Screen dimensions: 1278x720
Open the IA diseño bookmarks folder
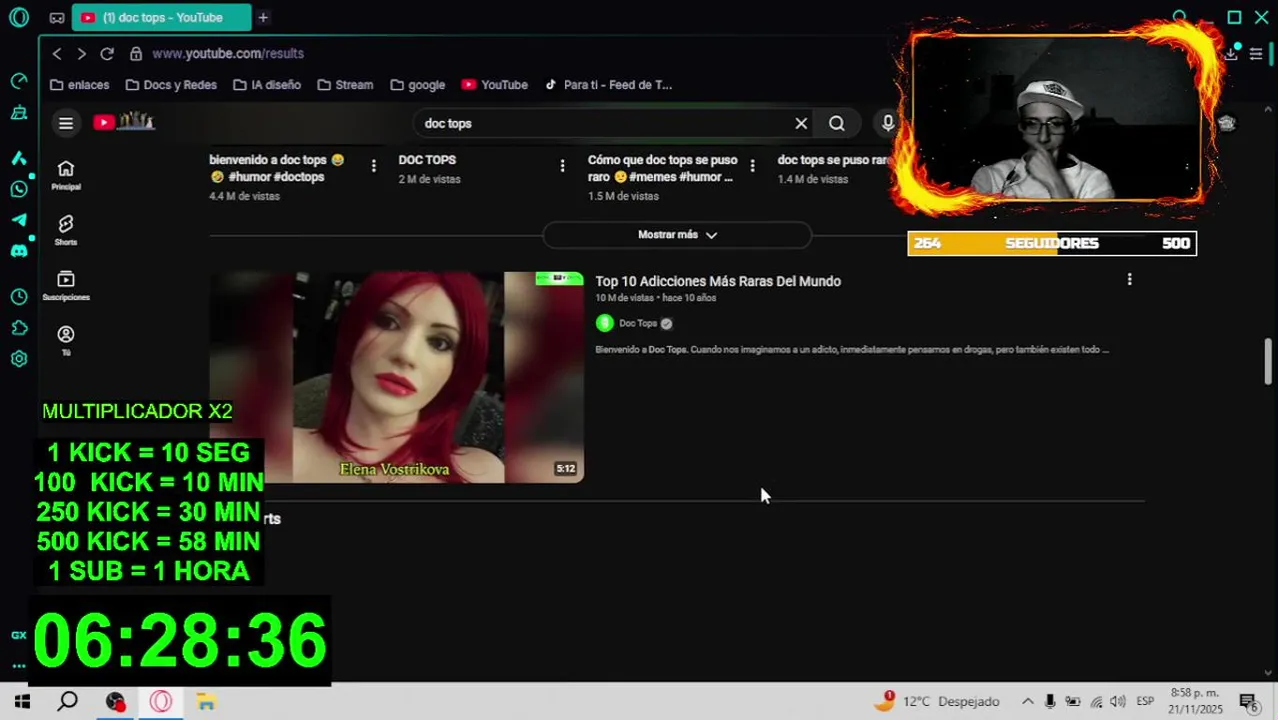coord(267,85)
